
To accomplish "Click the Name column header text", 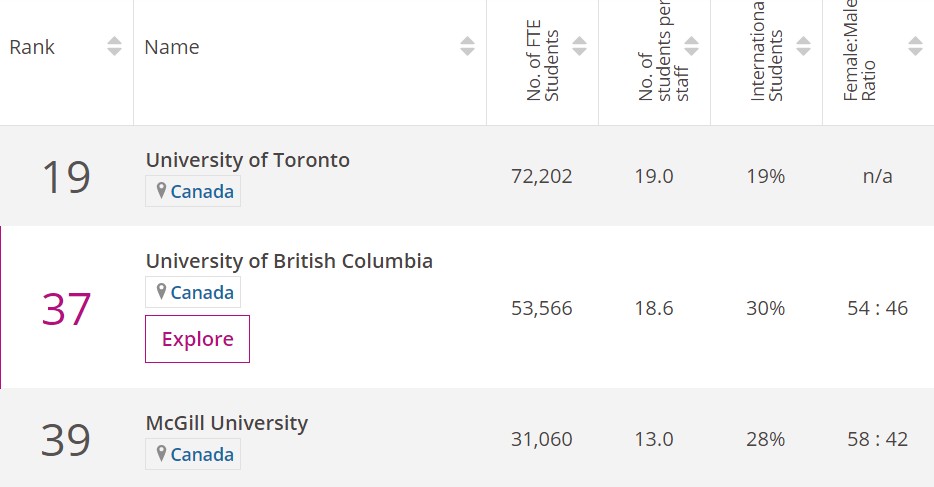I will tap(171, 47).
